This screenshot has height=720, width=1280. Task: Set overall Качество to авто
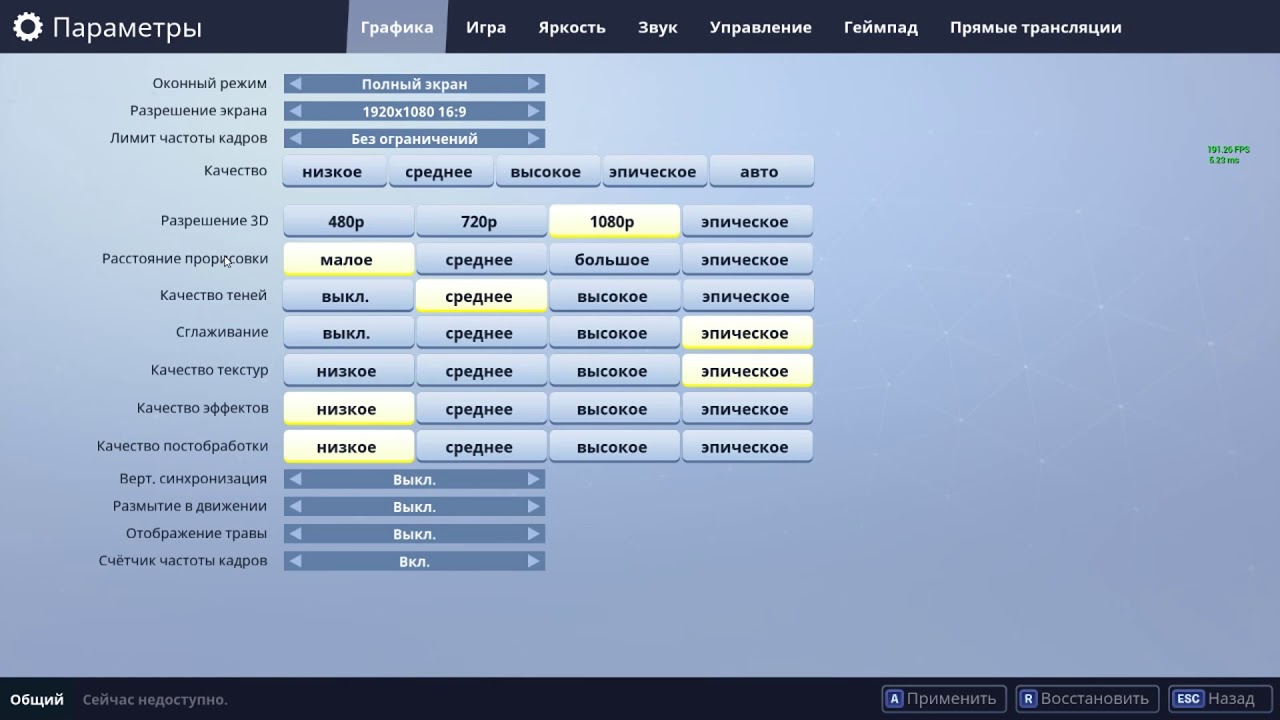click(x=760, y=171)
